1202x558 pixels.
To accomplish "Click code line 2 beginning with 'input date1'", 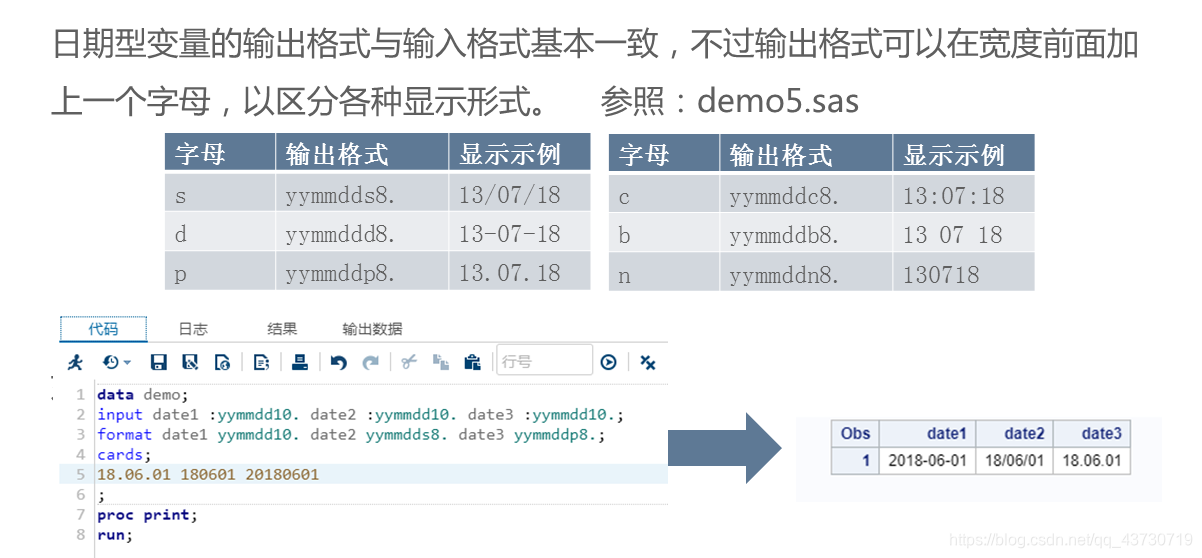I will [361, 414].
